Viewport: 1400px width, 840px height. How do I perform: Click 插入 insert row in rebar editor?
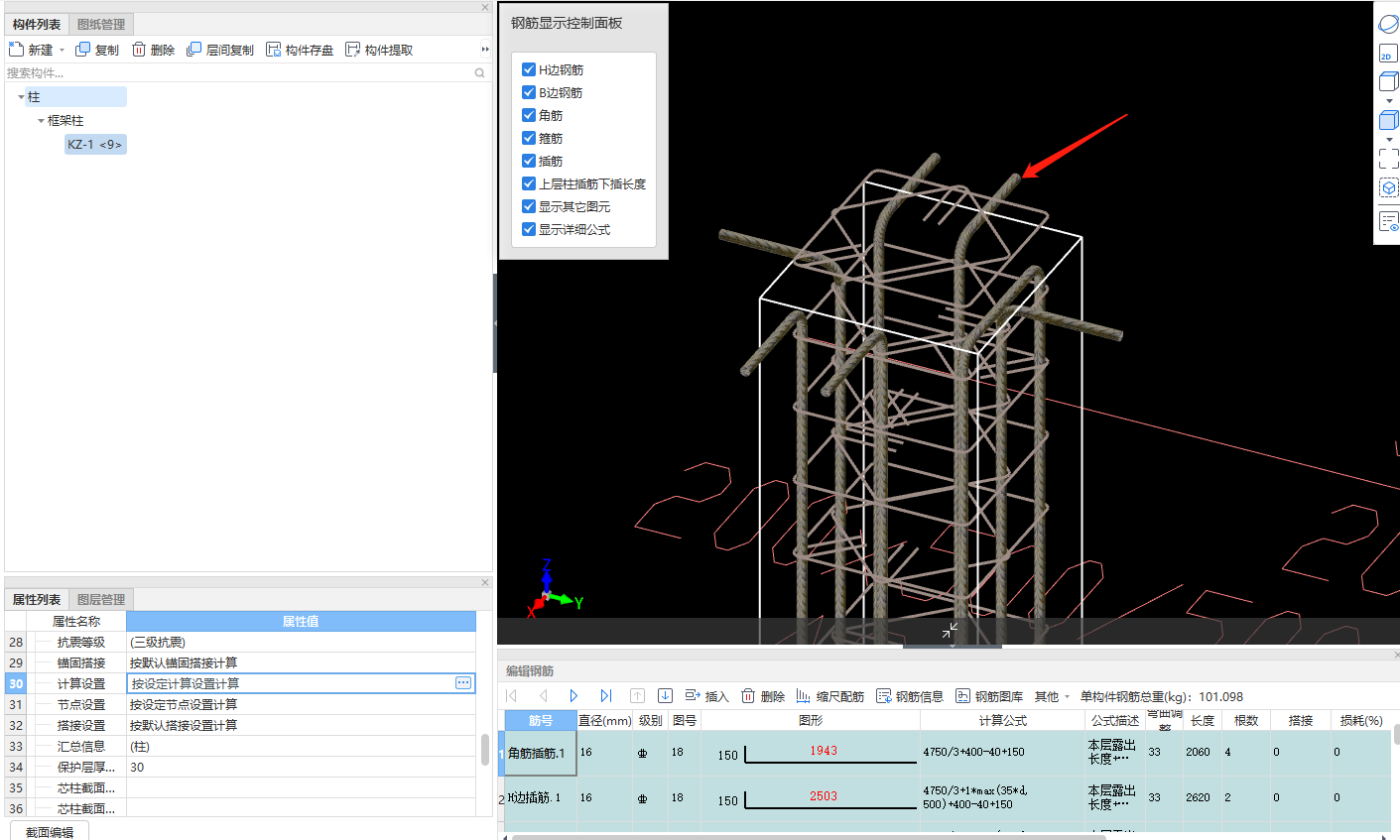[706, 696]
